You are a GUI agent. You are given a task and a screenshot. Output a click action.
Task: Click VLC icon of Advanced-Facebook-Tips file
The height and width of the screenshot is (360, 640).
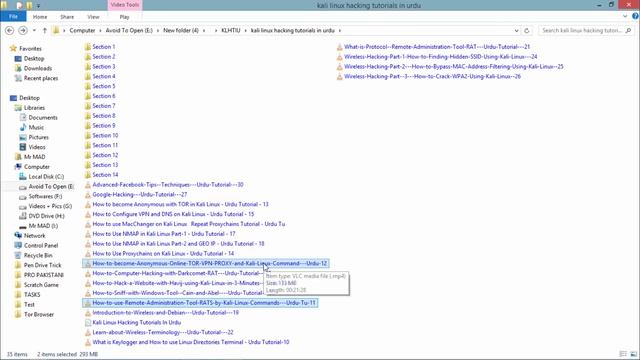point(88,185)
